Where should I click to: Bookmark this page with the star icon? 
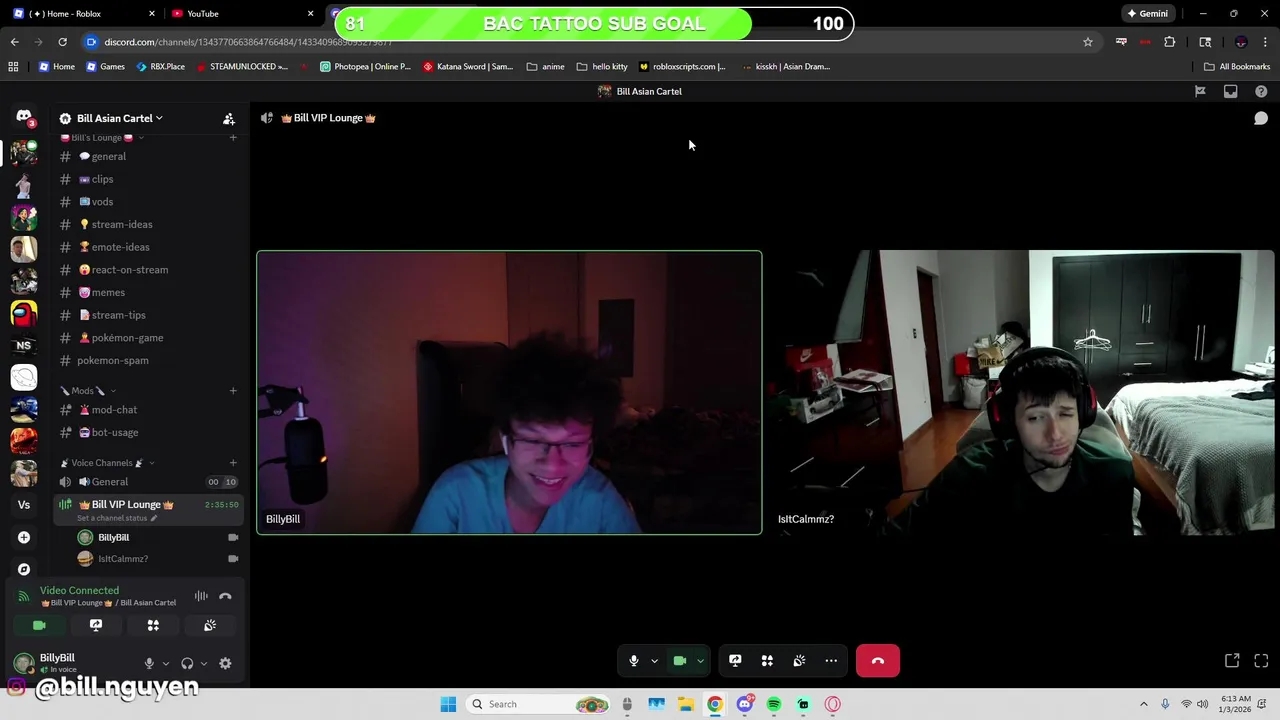1088,42
